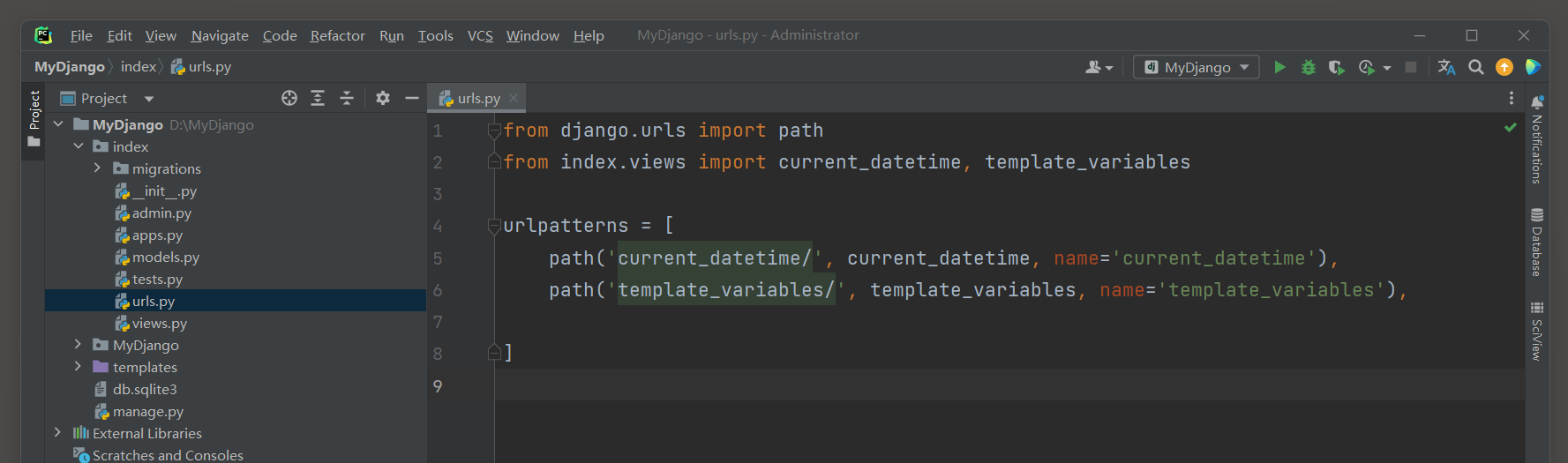Open the profiler options dropdown arrow
Screen dimensions: 1568x463
point(1387,68)
